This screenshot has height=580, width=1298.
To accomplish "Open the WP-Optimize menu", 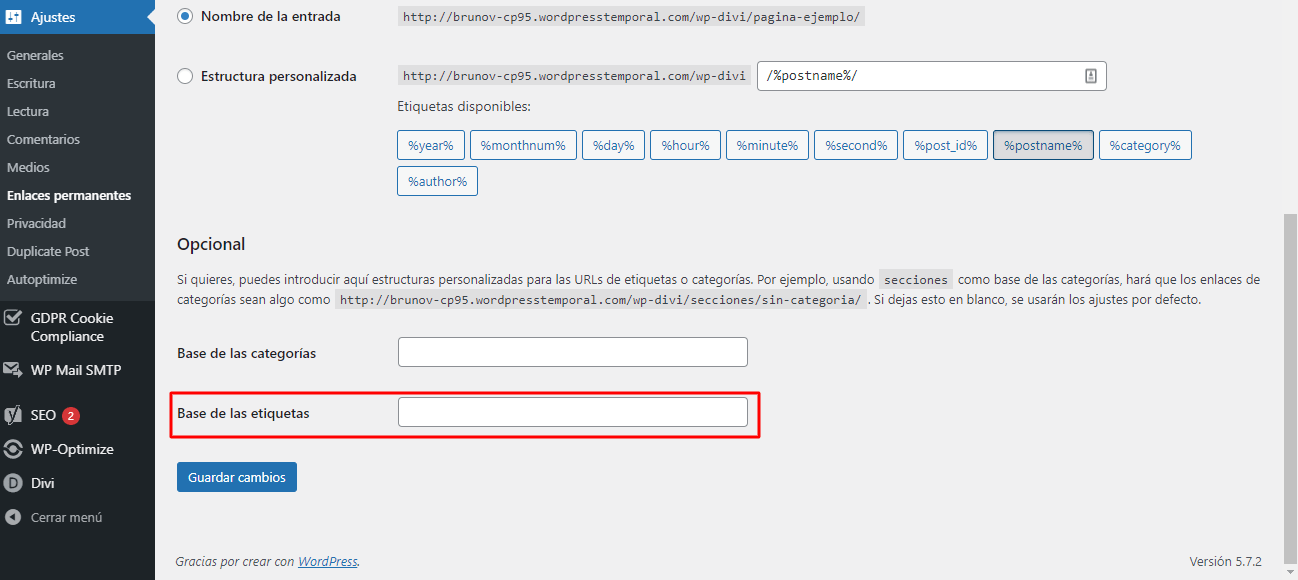I will pyautogui.click(x=77, y=449).
